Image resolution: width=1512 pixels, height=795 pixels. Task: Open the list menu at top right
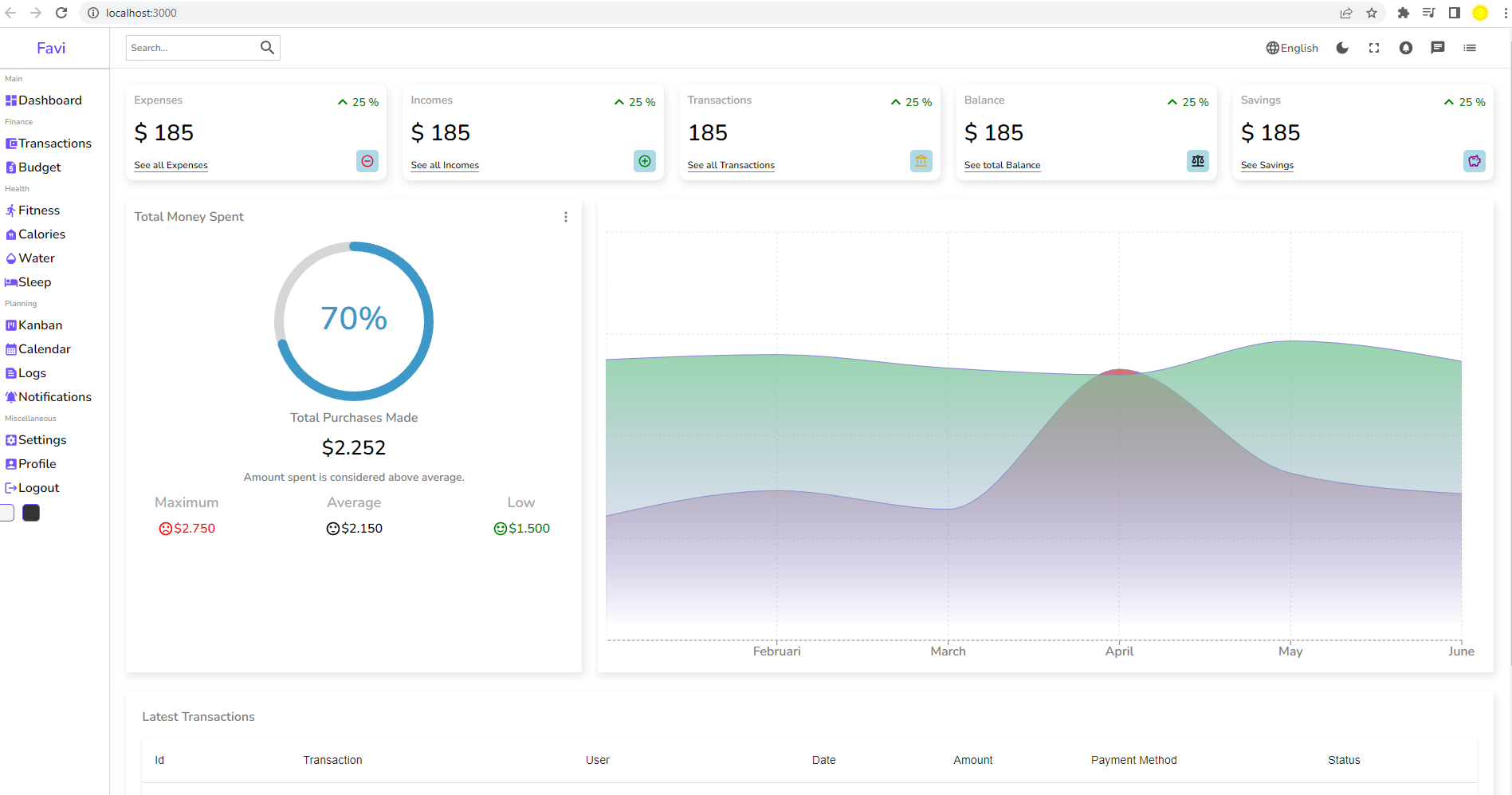(1469, 48)
